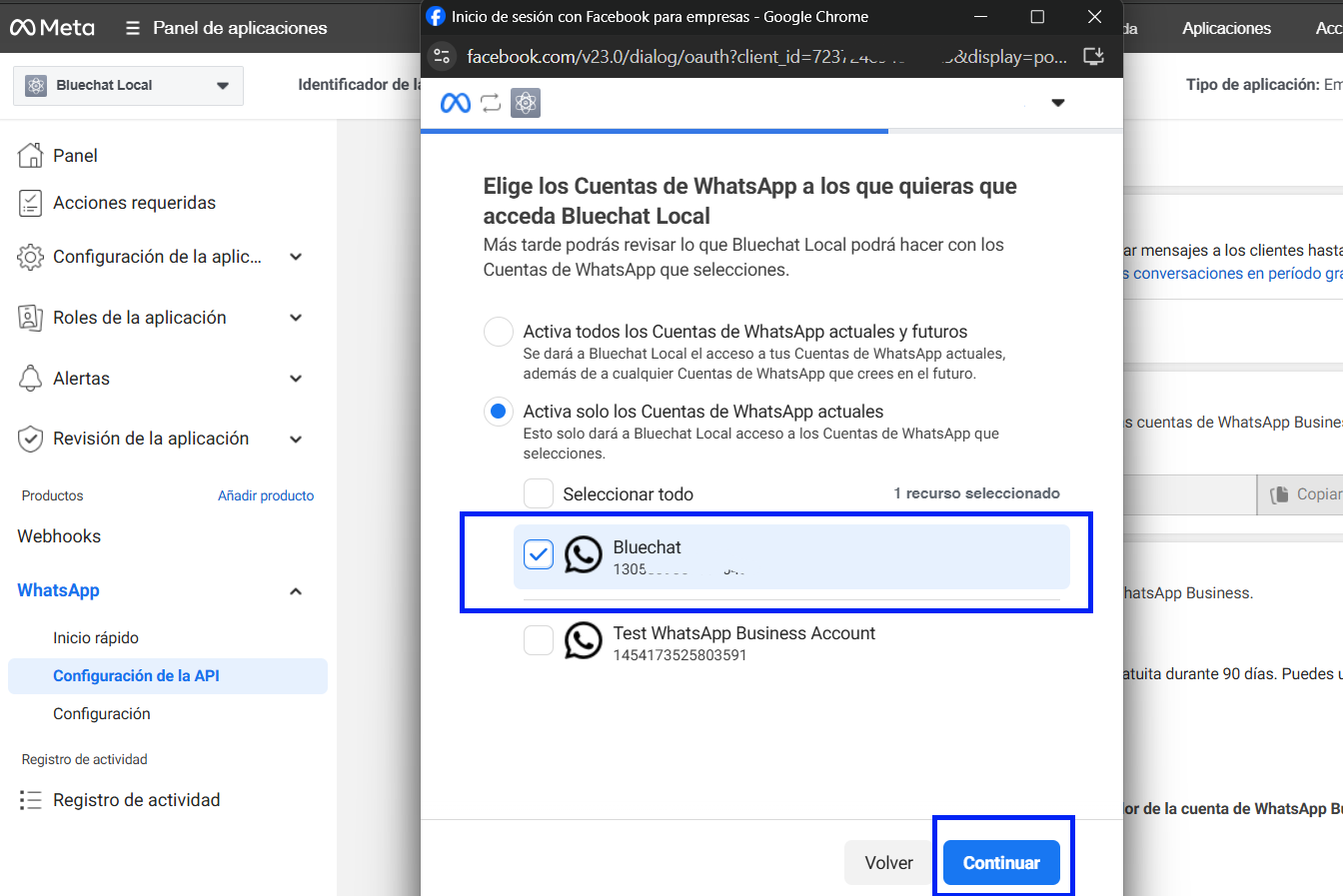Image resolution: width=1343 pixels, height=896 pixels.
Task: Uncheck the Bluechat account checkbox
Action: pyautogui.click(x=539, y=554)
